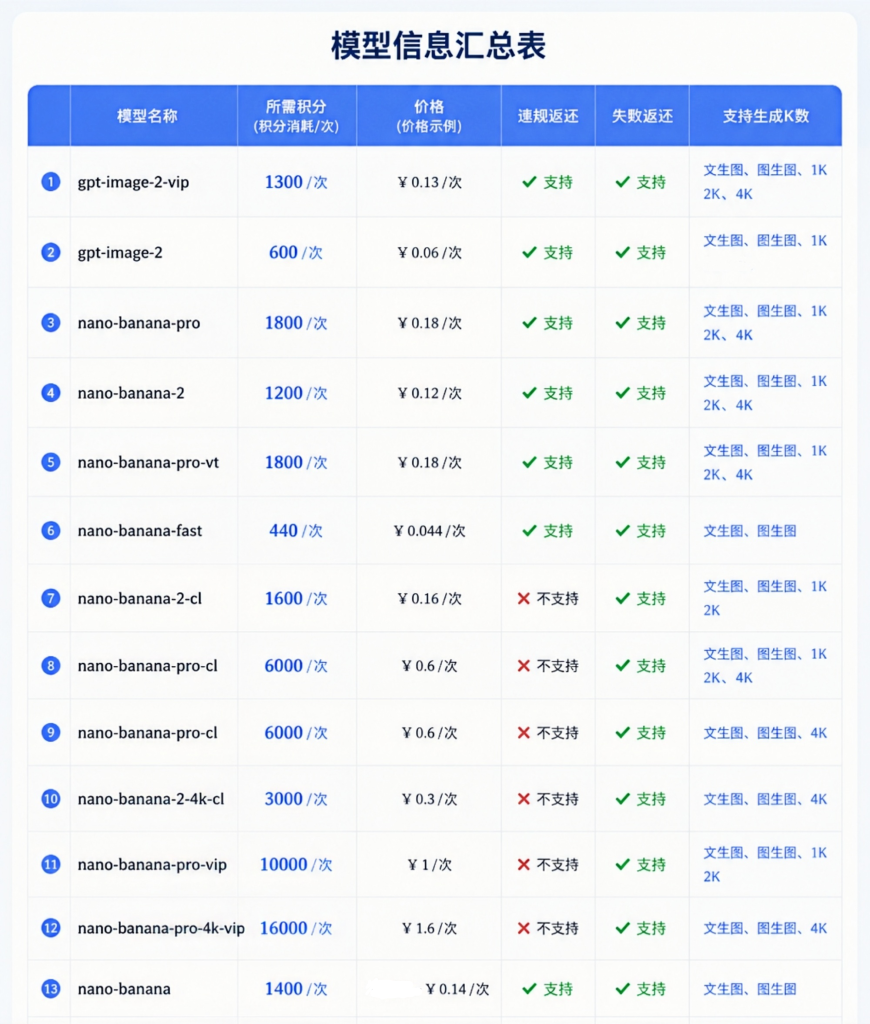This screenshot has width=870, height=1024.
Task: Click the number 7 badge beside nano-banana-2-cl
Action: coord(50,598)
